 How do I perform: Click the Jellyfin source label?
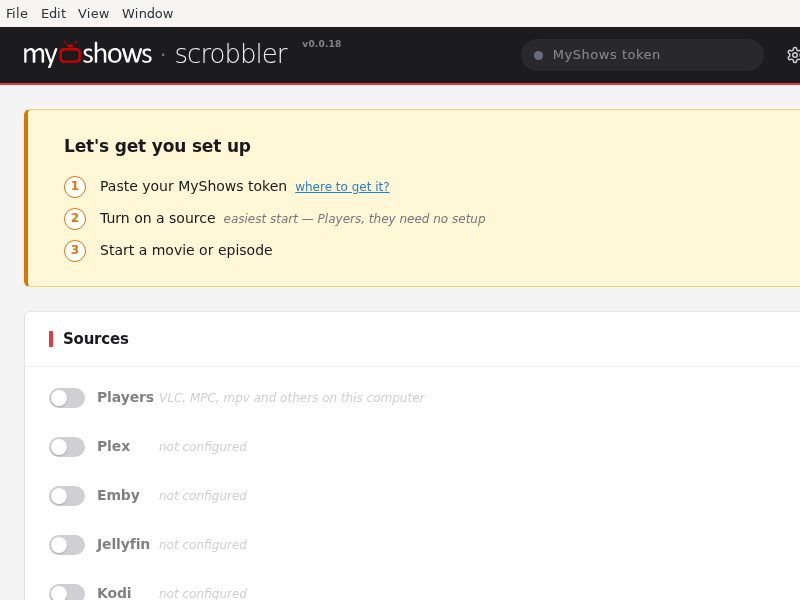[x=123, y=544]
